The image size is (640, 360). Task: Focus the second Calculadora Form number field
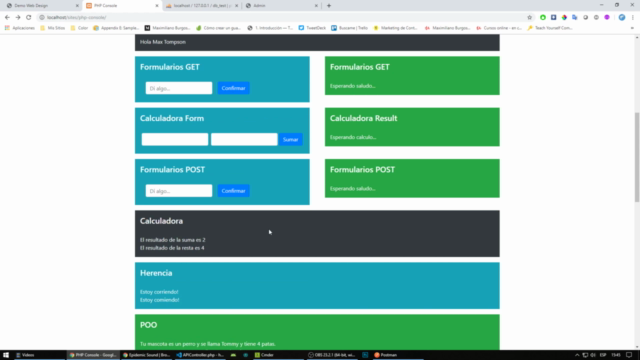[244, 139]
